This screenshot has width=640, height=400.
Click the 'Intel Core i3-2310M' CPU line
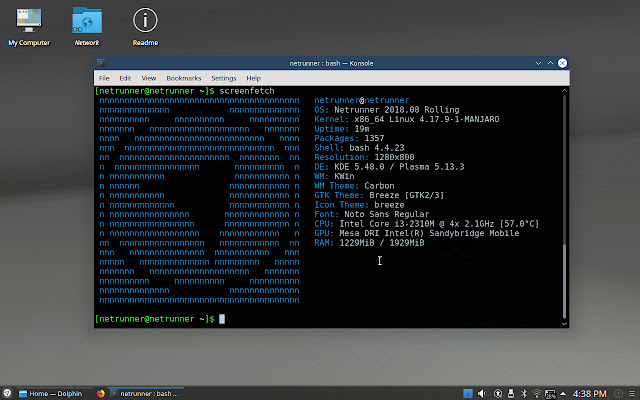tap(427, 224)
